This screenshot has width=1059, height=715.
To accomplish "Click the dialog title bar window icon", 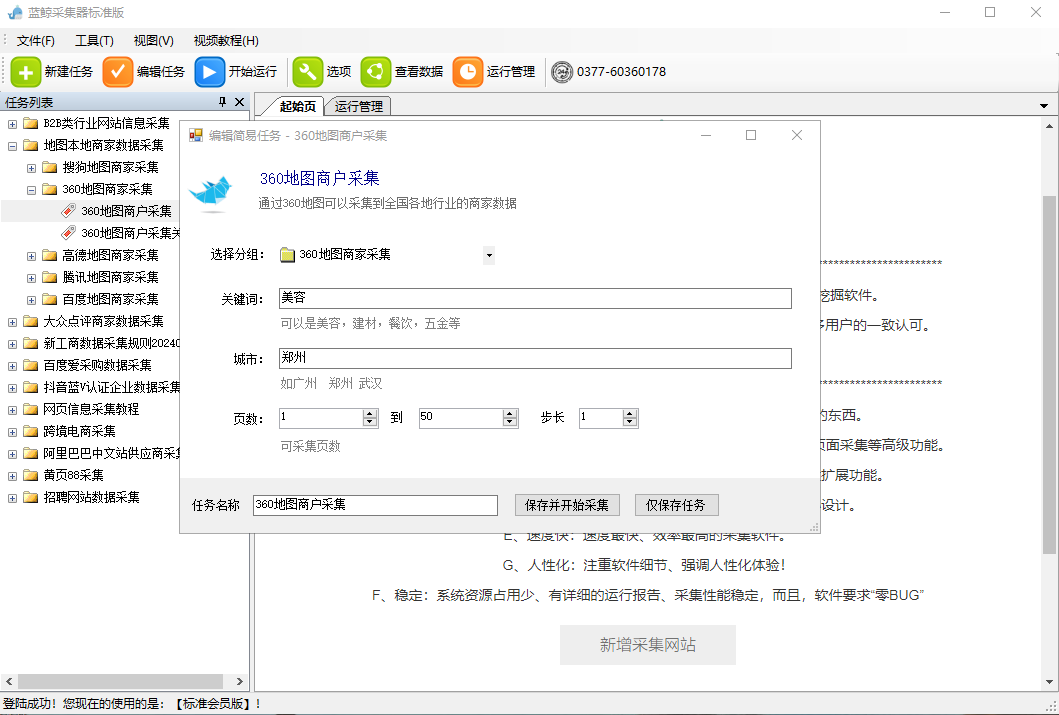I will (196, 136).
